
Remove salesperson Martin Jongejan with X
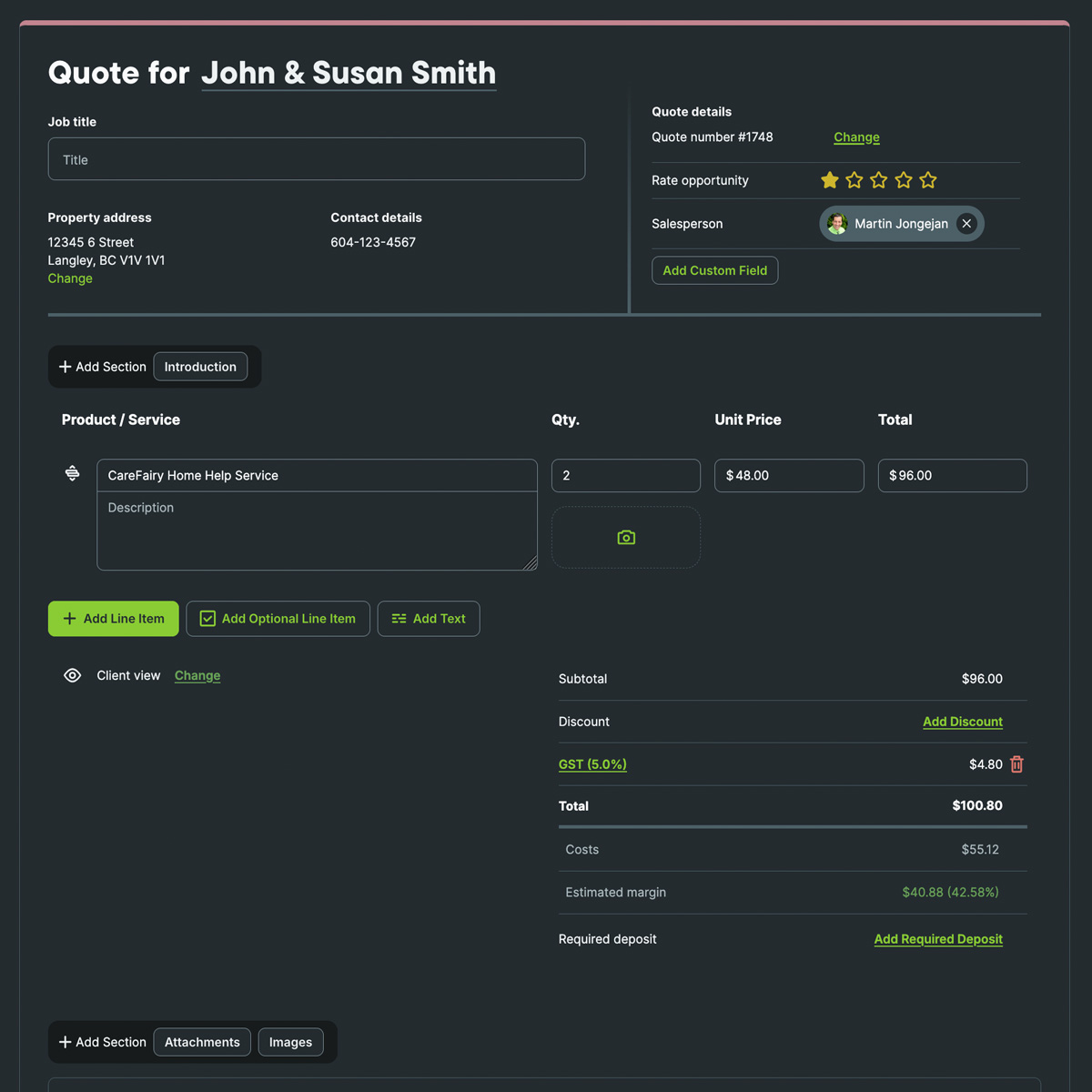[966, 224]
